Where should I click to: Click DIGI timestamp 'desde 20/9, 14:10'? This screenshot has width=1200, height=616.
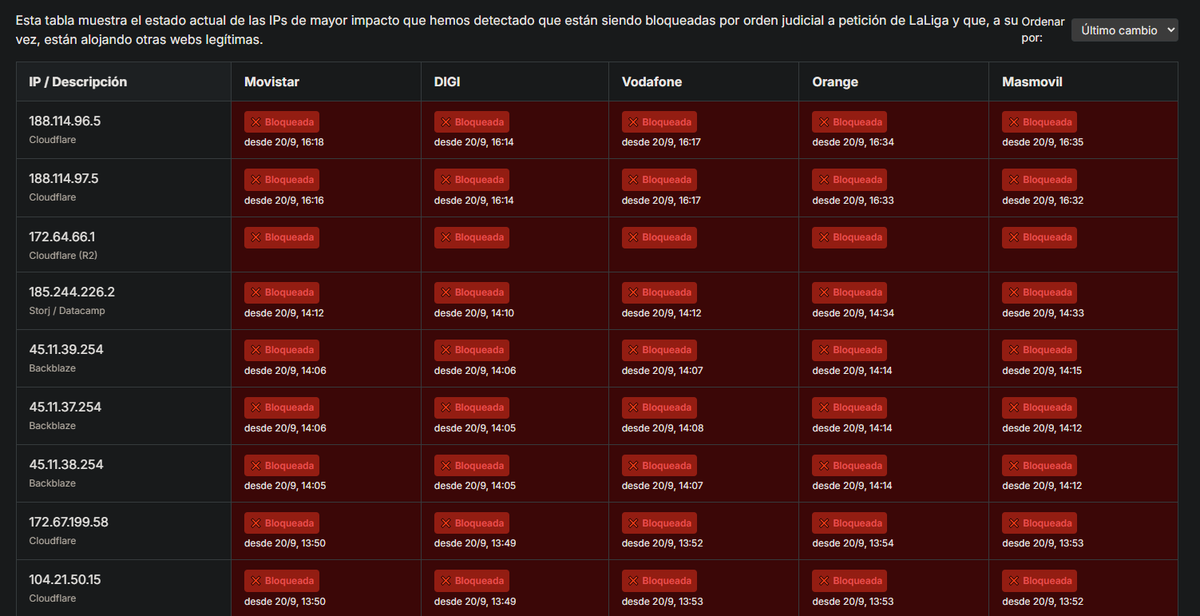point(474,314)
